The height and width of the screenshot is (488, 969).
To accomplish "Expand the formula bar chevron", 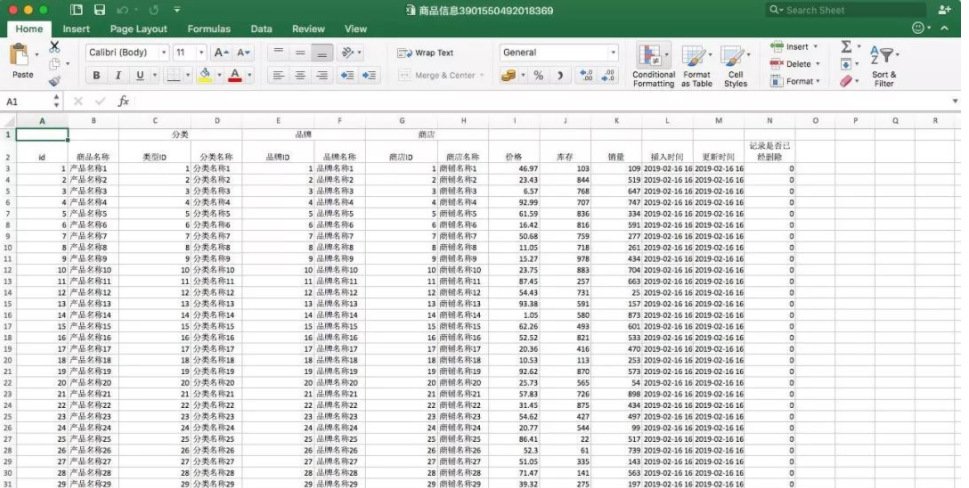I will (955, 101).
